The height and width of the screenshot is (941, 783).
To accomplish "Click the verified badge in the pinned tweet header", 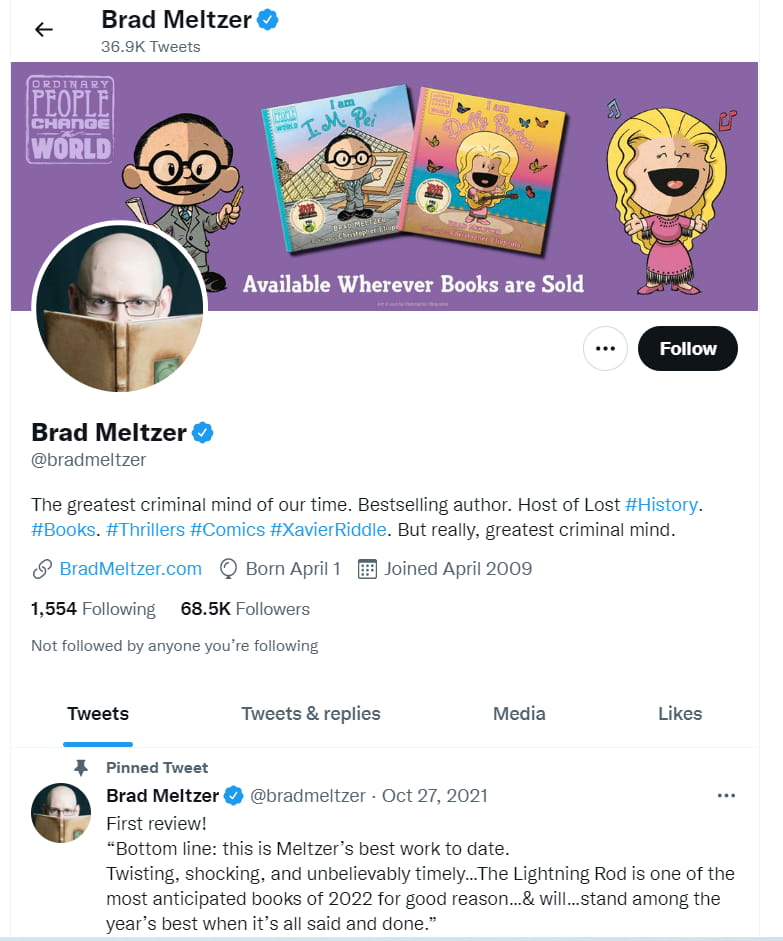I will pos(233,795).
